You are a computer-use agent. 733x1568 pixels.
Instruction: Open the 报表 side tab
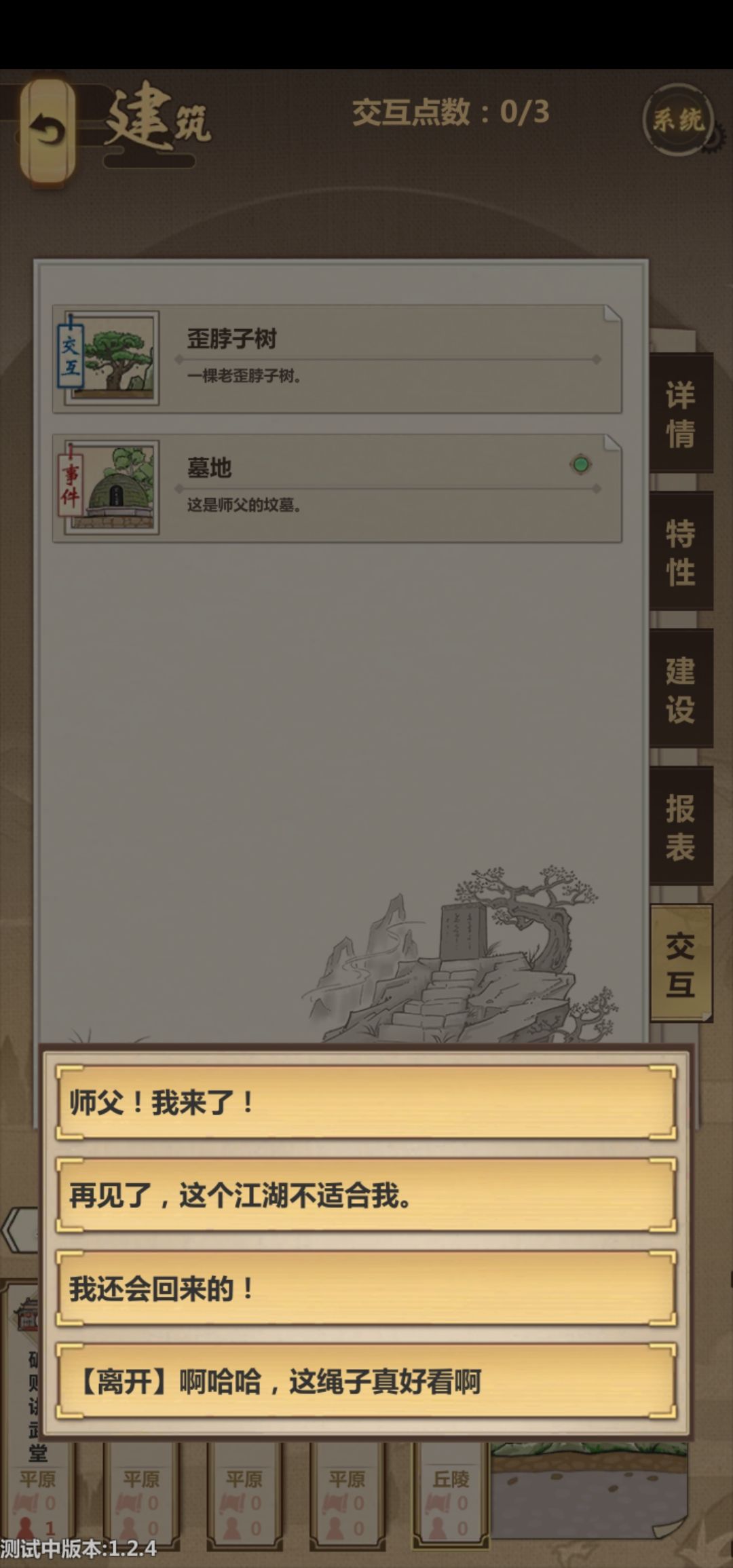[681, 826]
